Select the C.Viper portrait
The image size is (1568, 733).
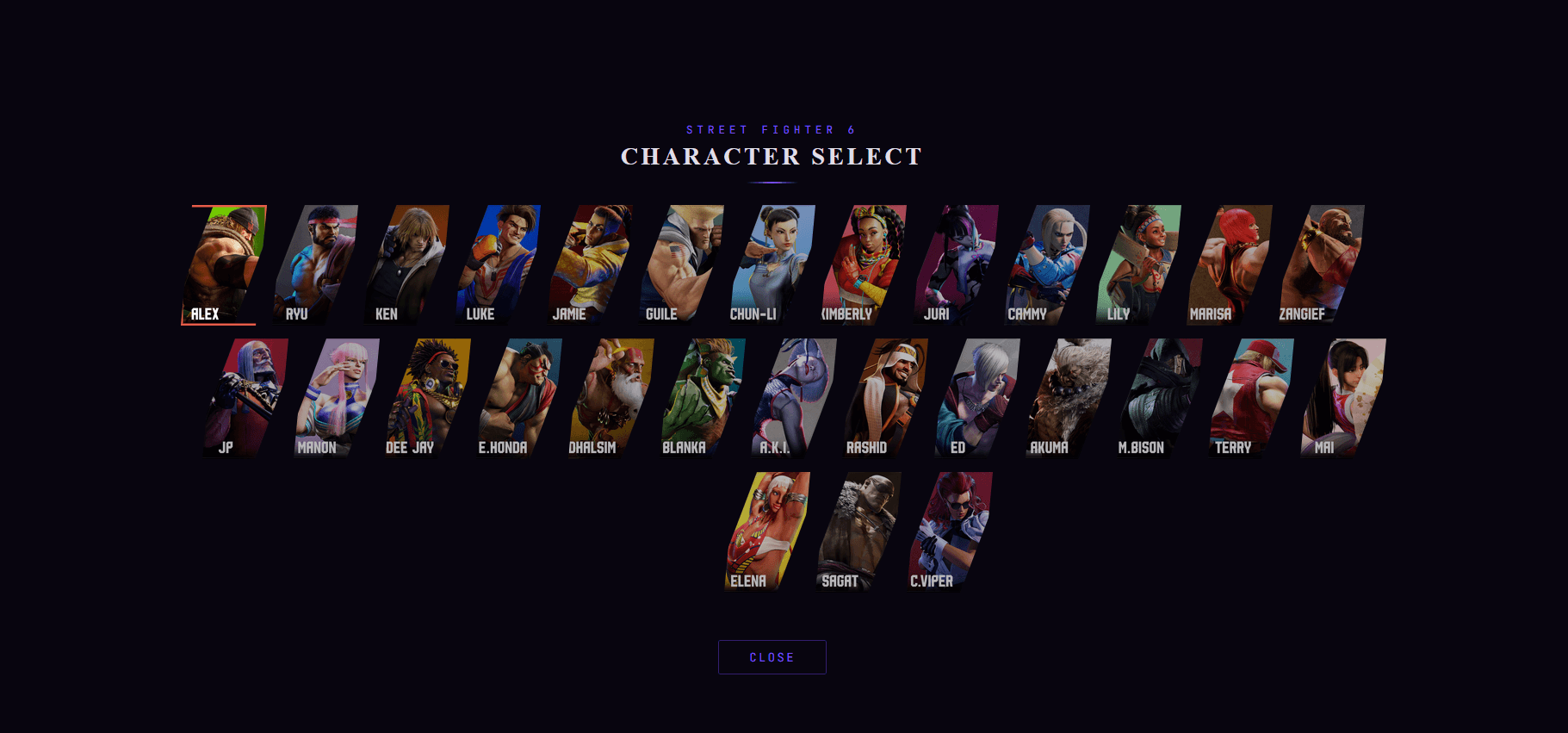click(x=951, y=531)
